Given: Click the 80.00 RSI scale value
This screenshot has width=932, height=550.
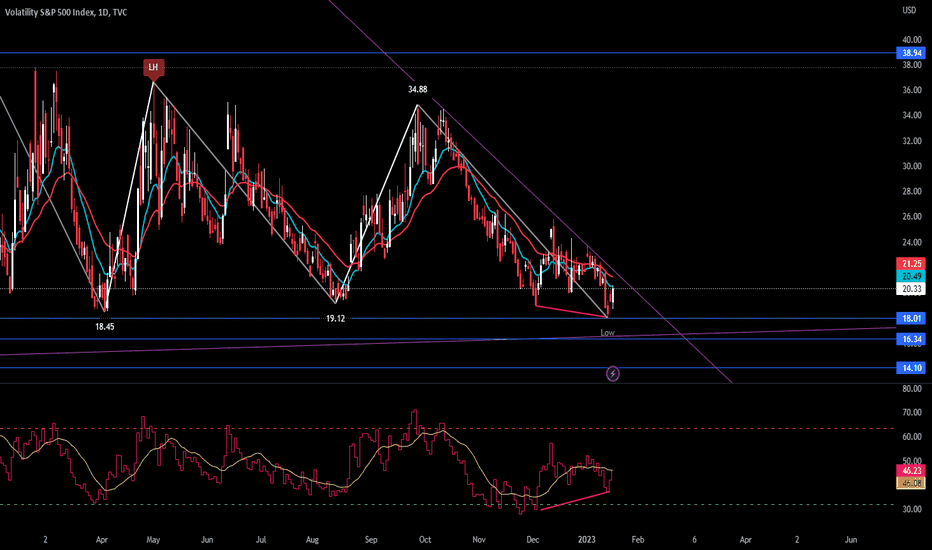Looking at the screenshot, I should tap(912, 388).
